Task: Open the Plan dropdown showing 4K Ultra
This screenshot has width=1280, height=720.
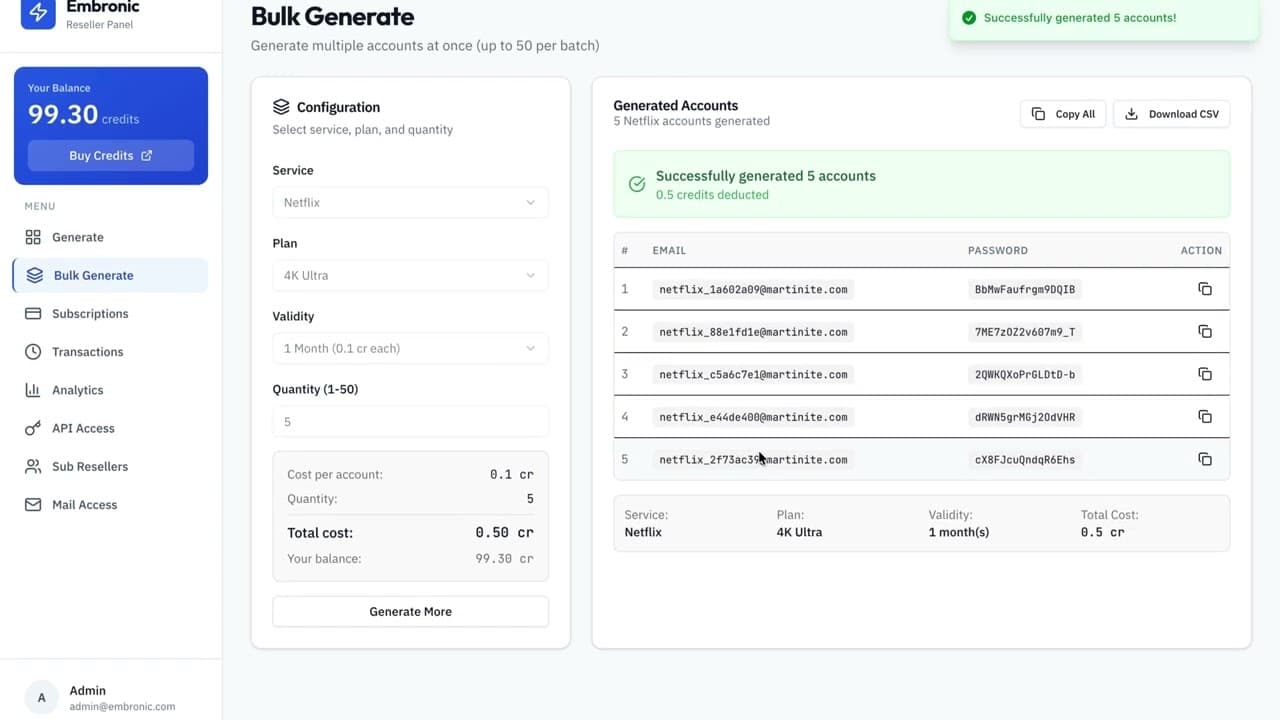Action: pyautogui.click(x=410, y=275)
